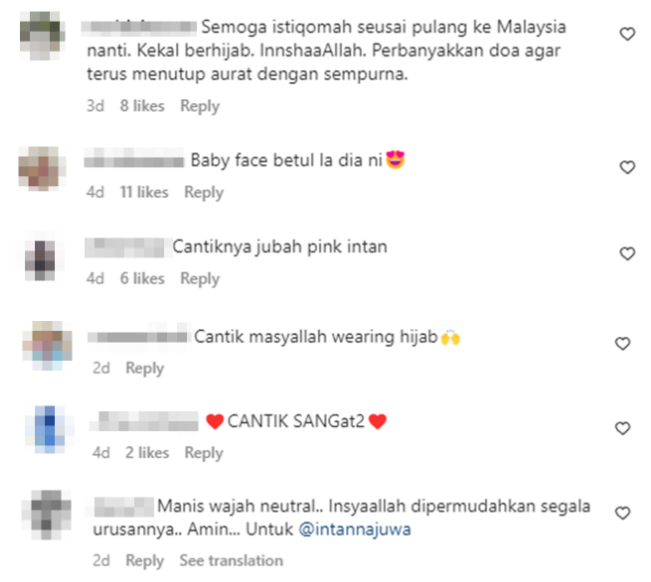
Task: Open blue avatar beside 'CANTIK SANGat2' comment
Action: 49,430
